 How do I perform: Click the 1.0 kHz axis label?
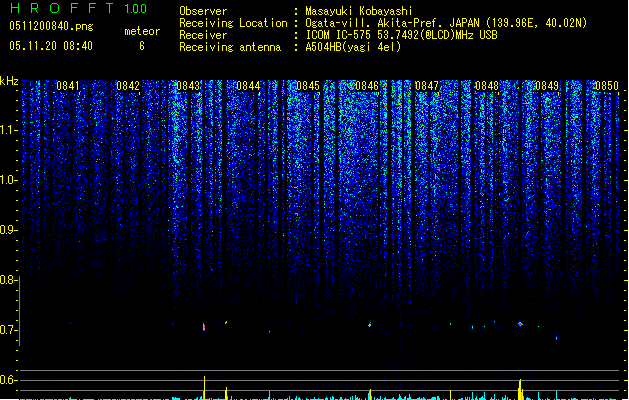pos(8,180)
